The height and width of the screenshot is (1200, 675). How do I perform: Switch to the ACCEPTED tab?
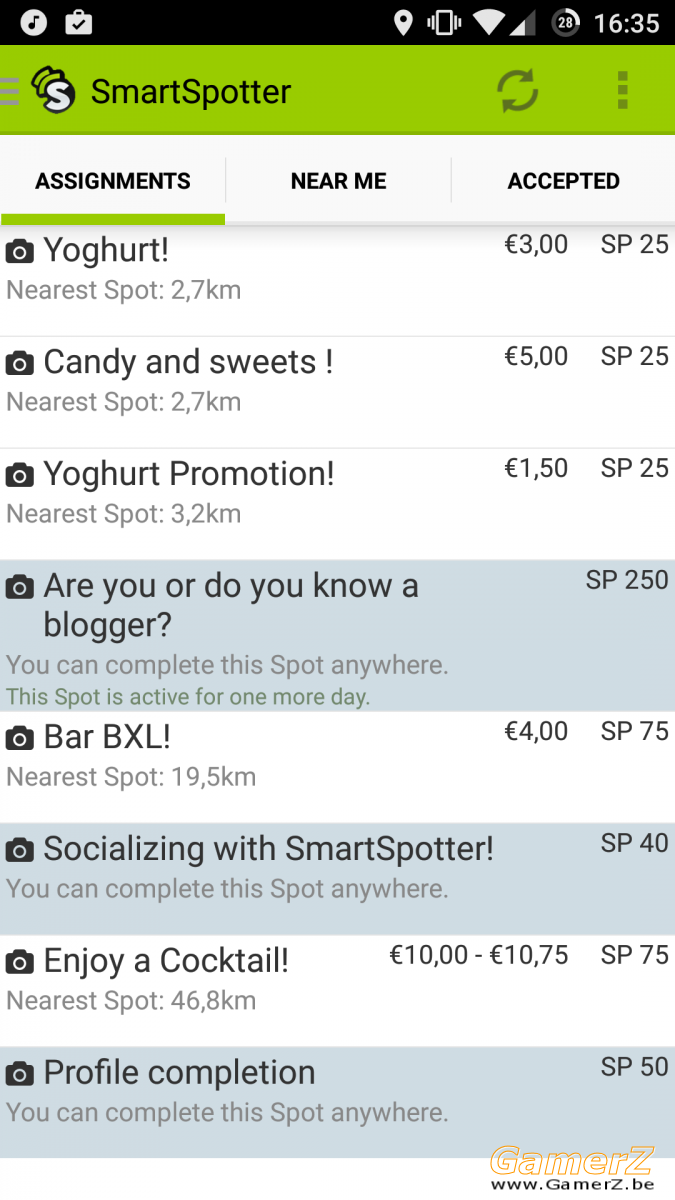pos(564,181)
